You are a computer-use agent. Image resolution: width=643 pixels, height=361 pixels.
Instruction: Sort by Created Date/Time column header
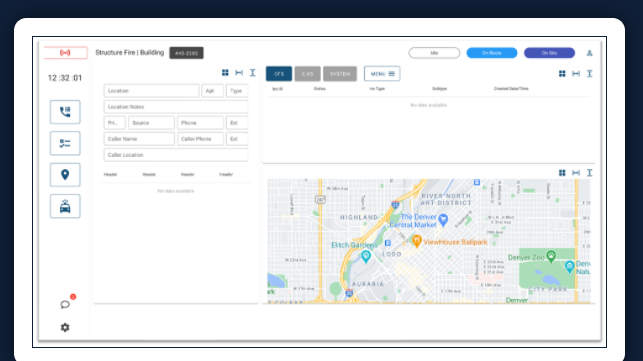coord(511,89)
